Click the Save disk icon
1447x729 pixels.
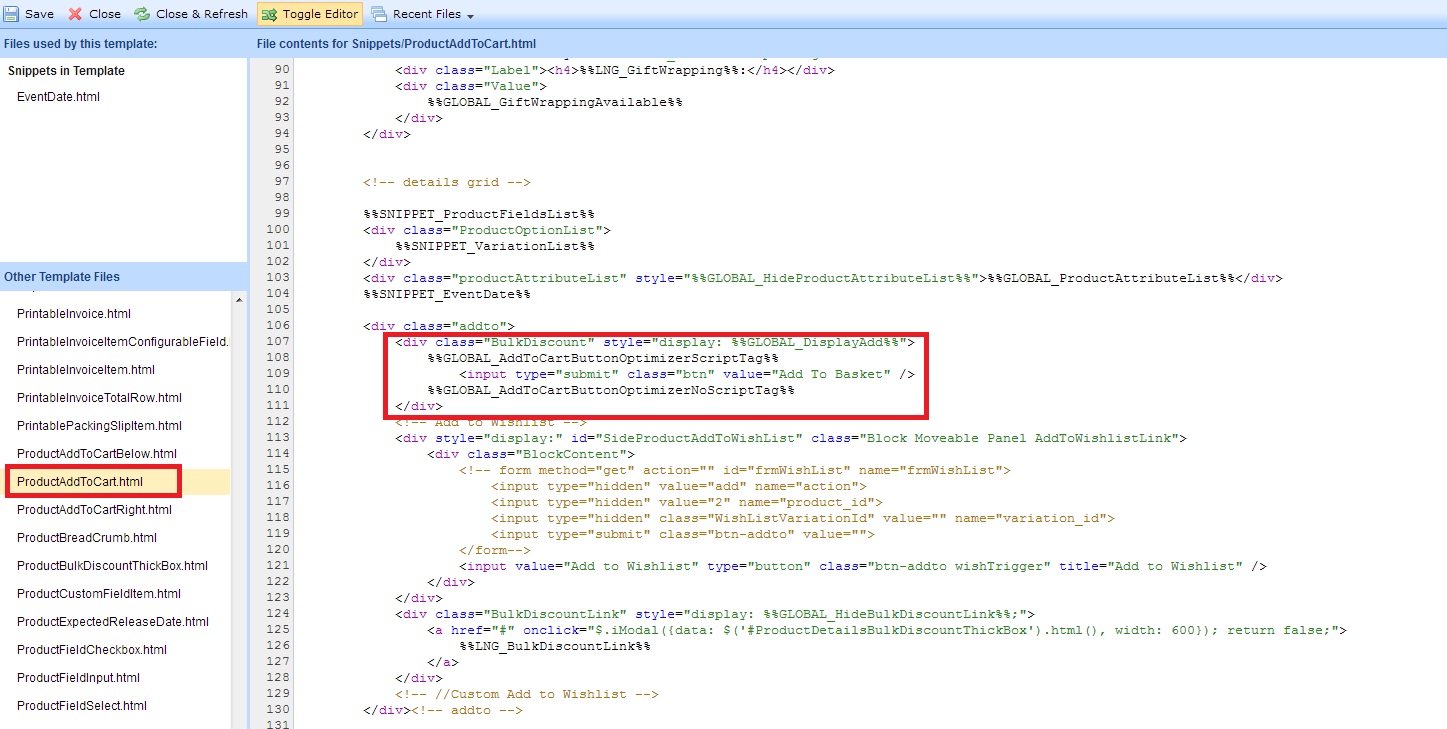coord(11,14)
